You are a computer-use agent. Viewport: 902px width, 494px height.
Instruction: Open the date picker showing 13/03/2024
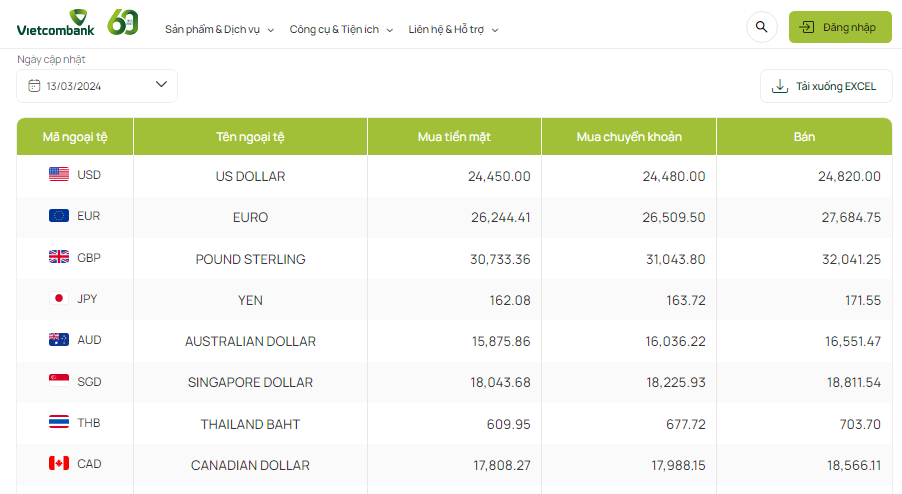click(x=97, y=86)
